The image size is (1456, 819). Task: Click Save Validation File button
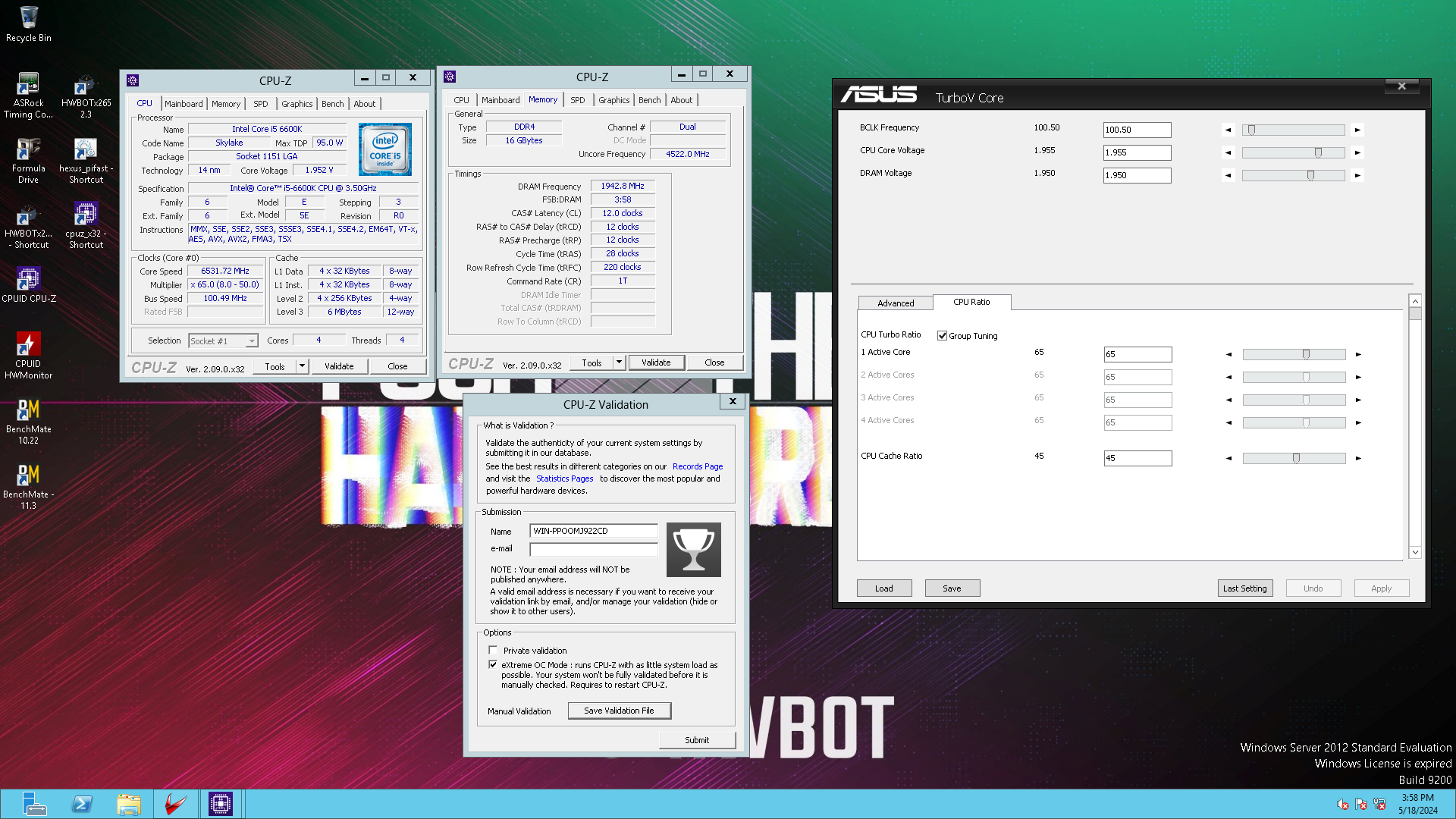pyautogui.click(x=619, y=711)
